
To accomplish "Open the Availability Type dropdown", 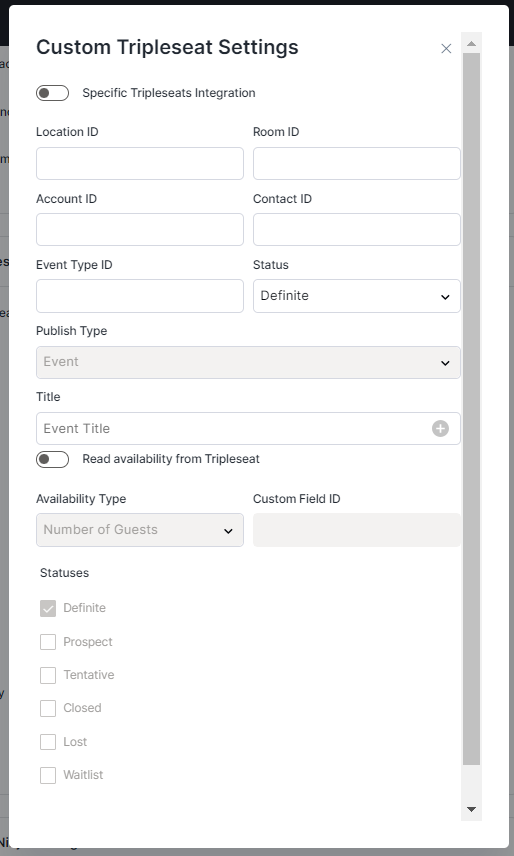I will [x=140, y=530].
